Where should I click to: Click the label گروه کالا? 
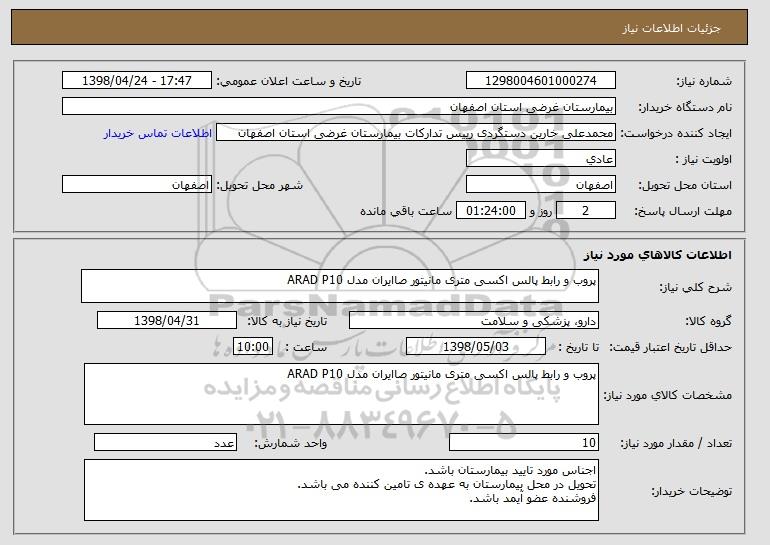tap(708, 321)
